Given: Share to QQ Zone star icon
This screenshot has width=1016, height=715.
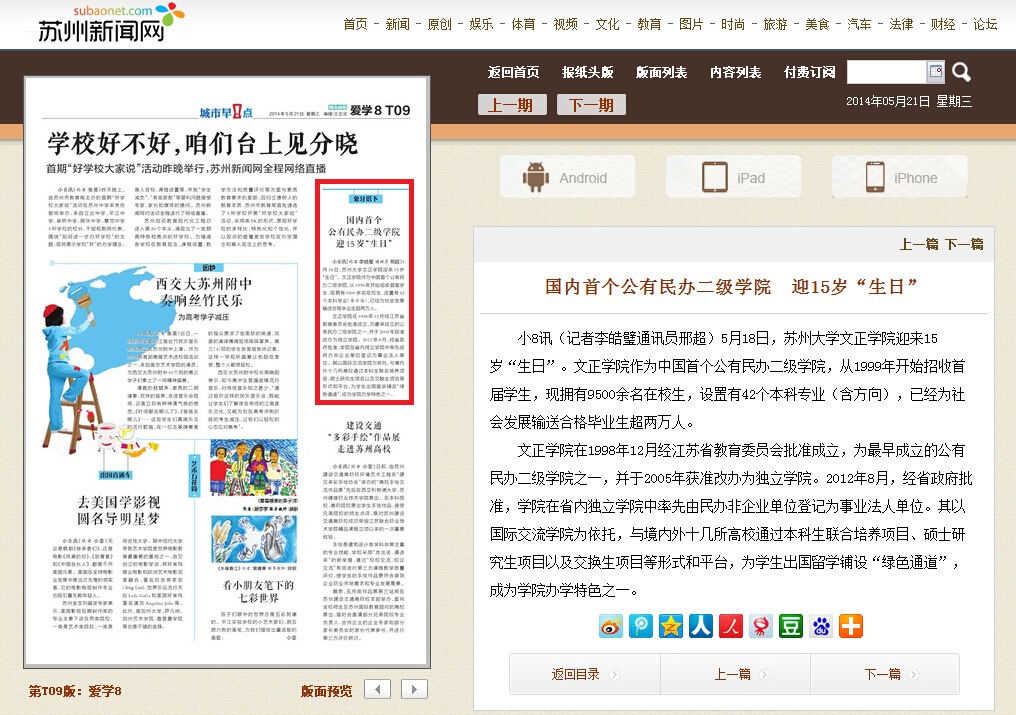Looking at the screenshot, I should click(671, 626).
